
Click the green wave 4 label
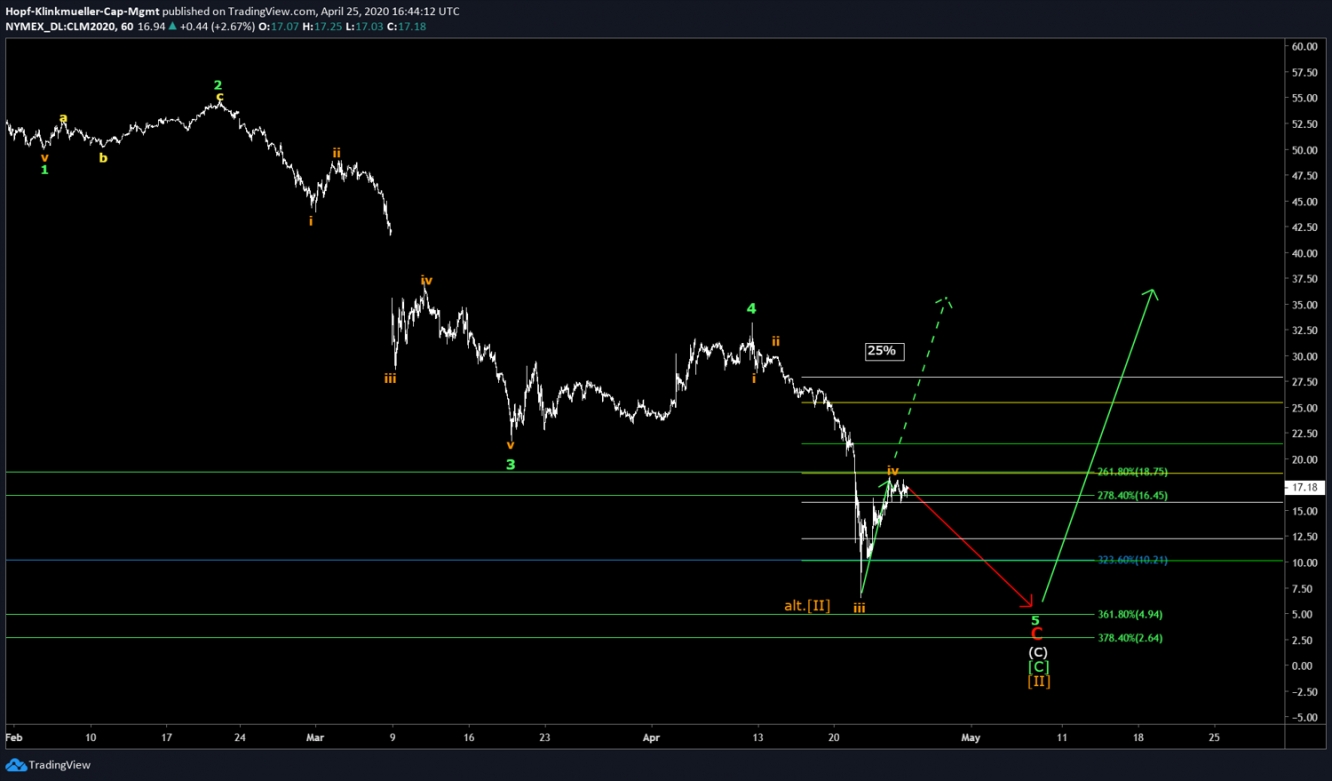pyautogui.click(x=752, y=309)
